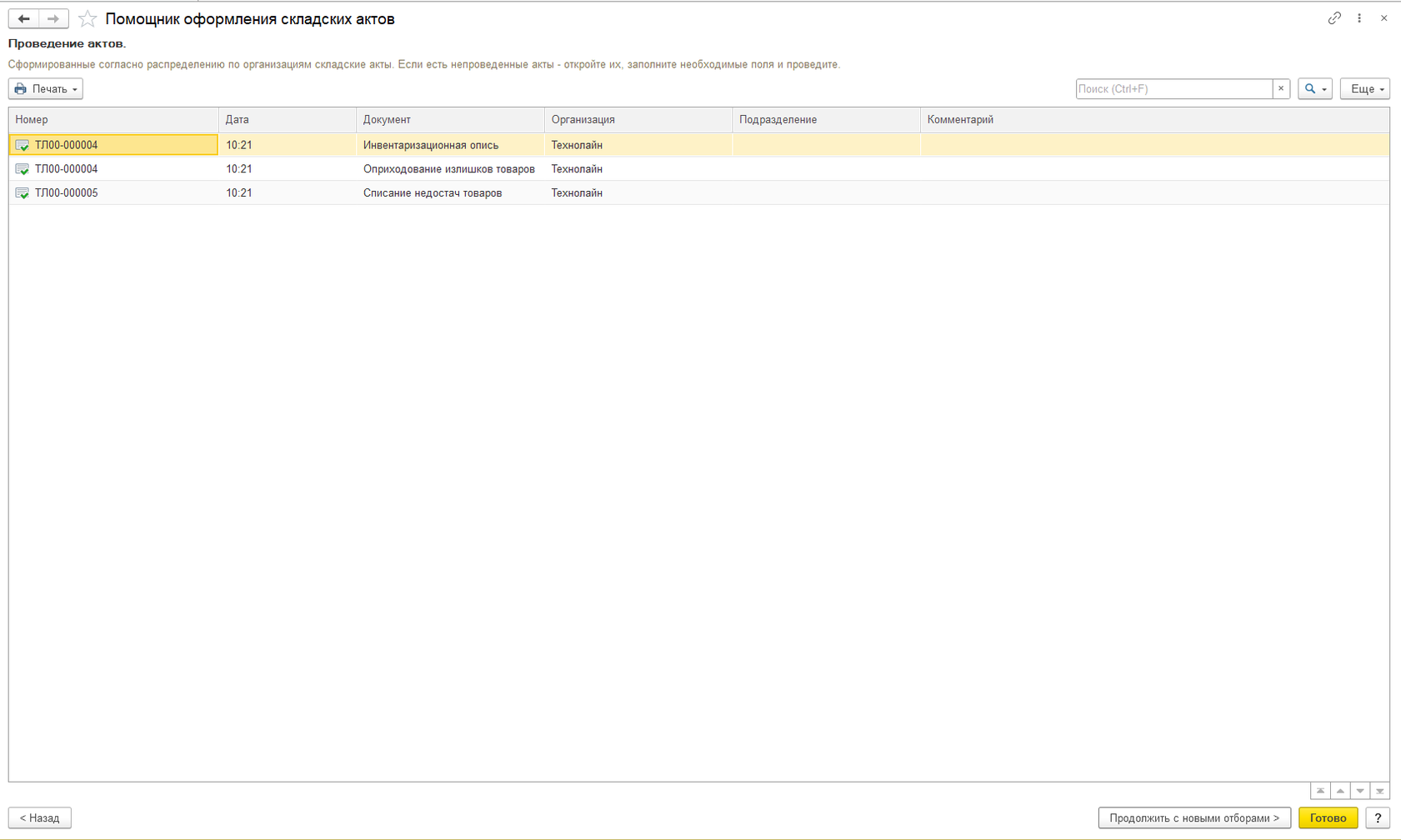Click Продолжить с новыми отборами button
Viewport: 1401px width, 840px height.
pos(1194,817)
